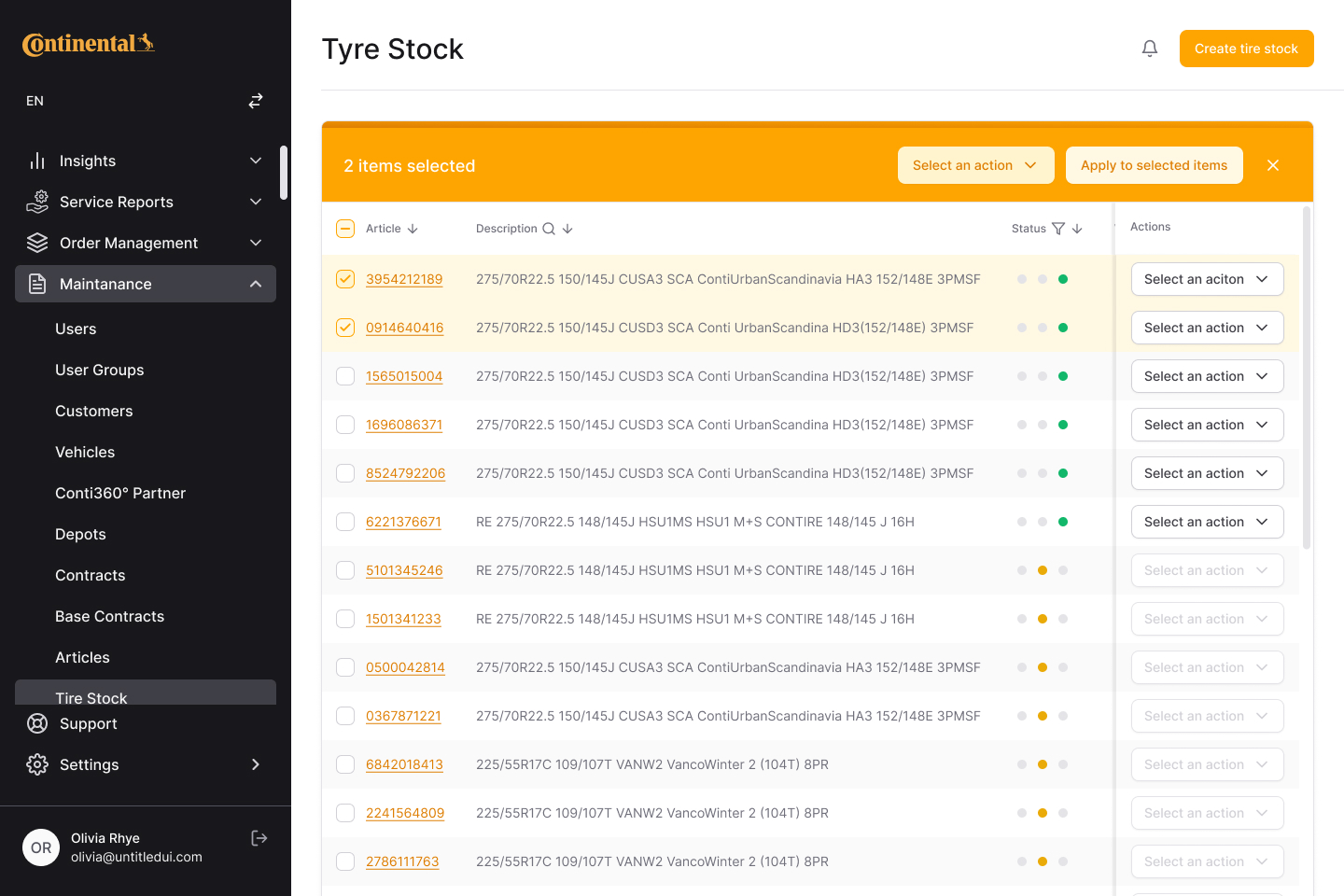Click Apply to selected items button
Screen dimensions: 1344x896
(1155, 165)
